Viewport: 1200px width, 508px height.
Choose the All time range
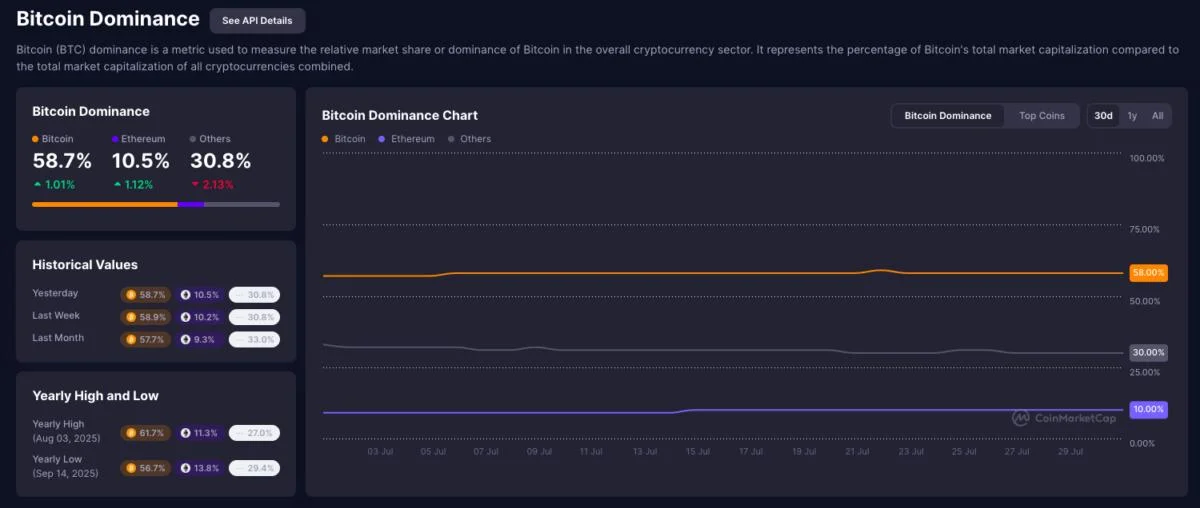pos(1157,116)
